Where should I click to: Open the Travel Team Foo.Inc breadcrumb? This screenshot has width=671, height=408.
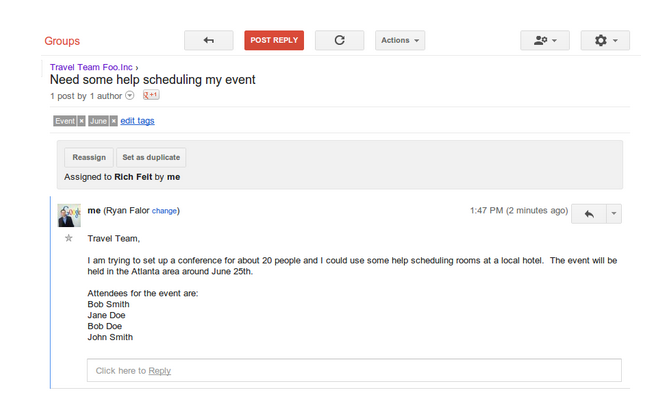pos(91,67)
